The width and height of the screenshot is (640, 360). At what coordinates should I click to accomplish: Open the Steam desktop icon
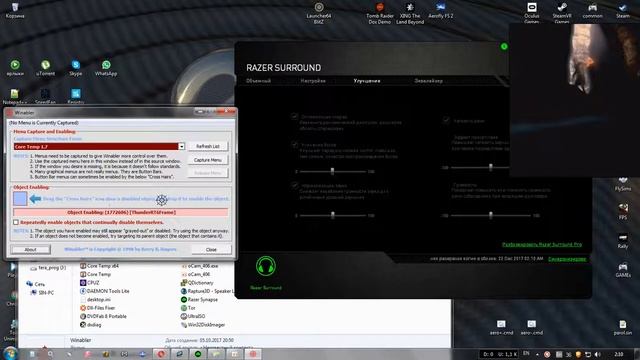(x=622, y=10)
